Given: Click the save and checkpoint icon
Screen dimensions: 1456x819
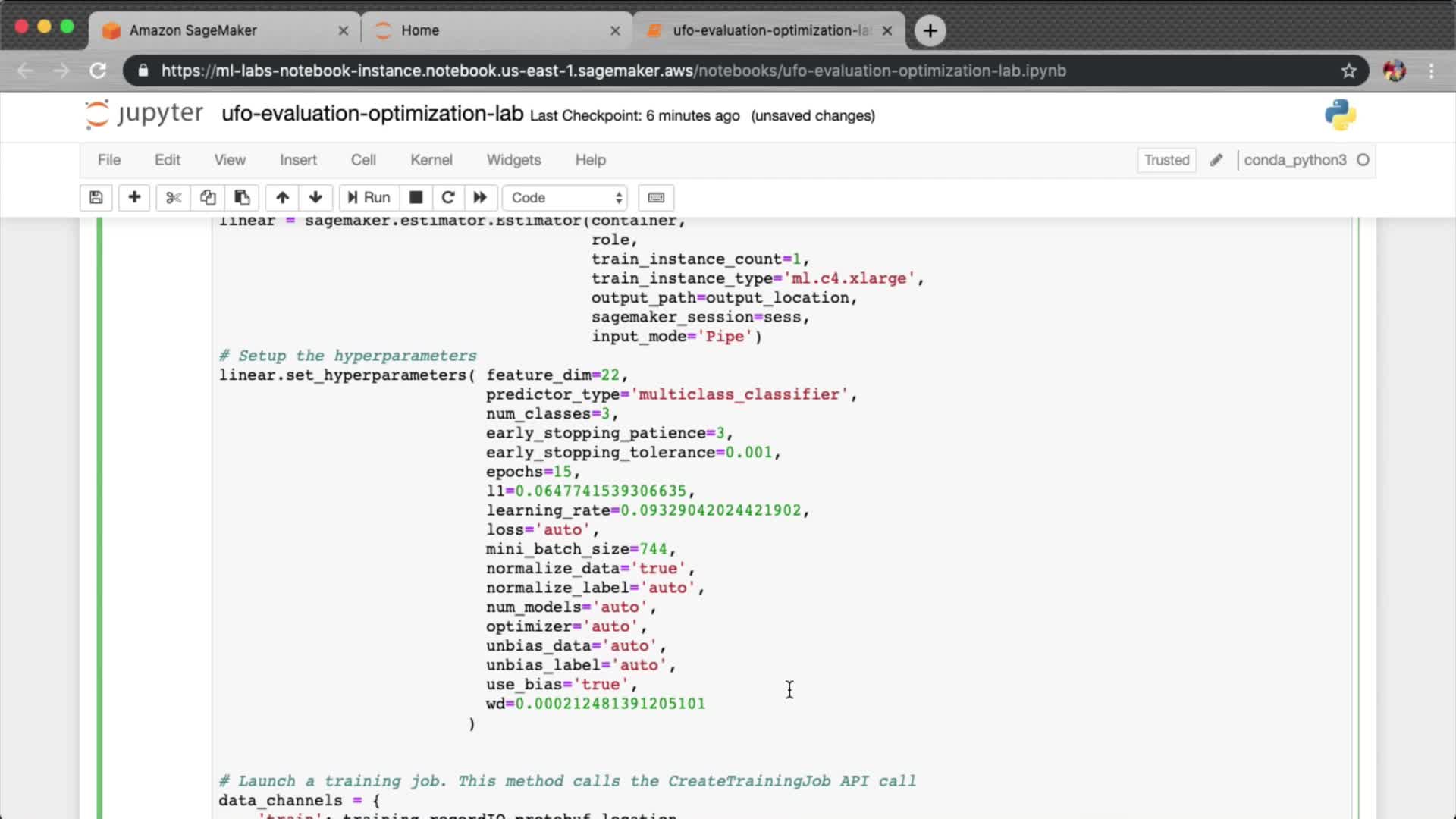Looking at the screenshot, I should click(x=96, y=197).
